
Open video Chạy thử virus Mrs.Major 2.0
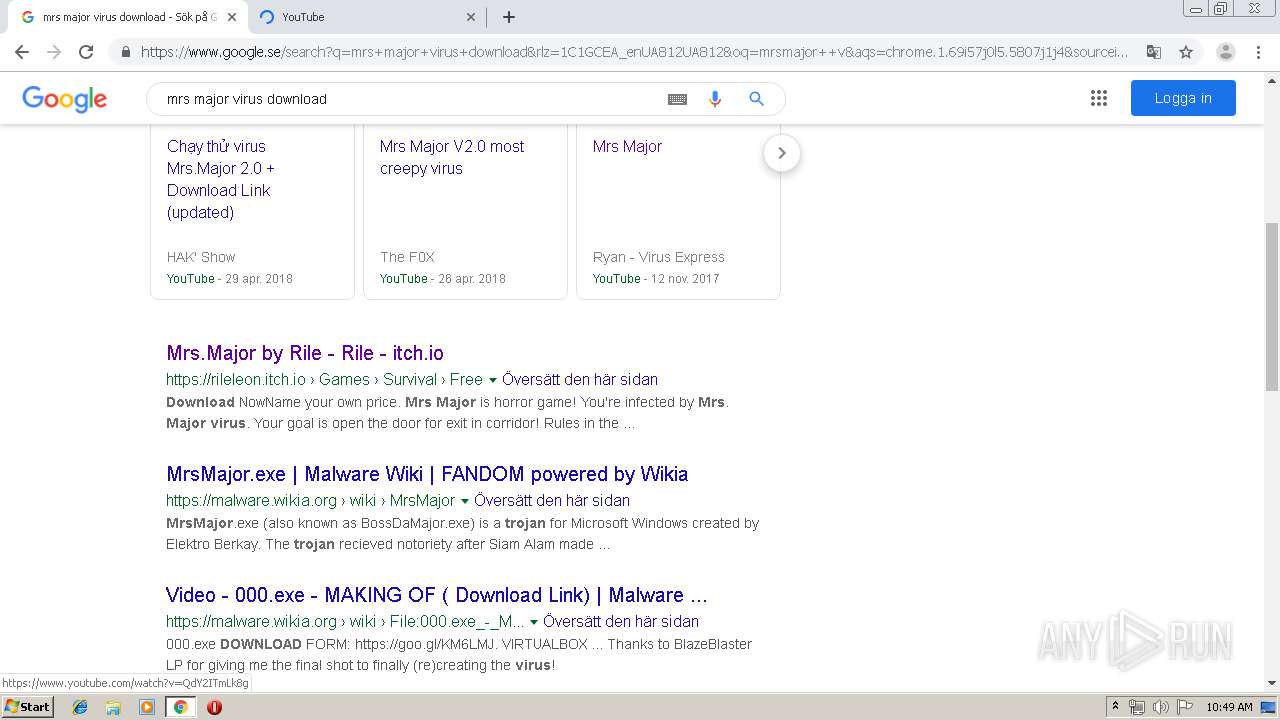pyautogui.click(x=221, y=179)
